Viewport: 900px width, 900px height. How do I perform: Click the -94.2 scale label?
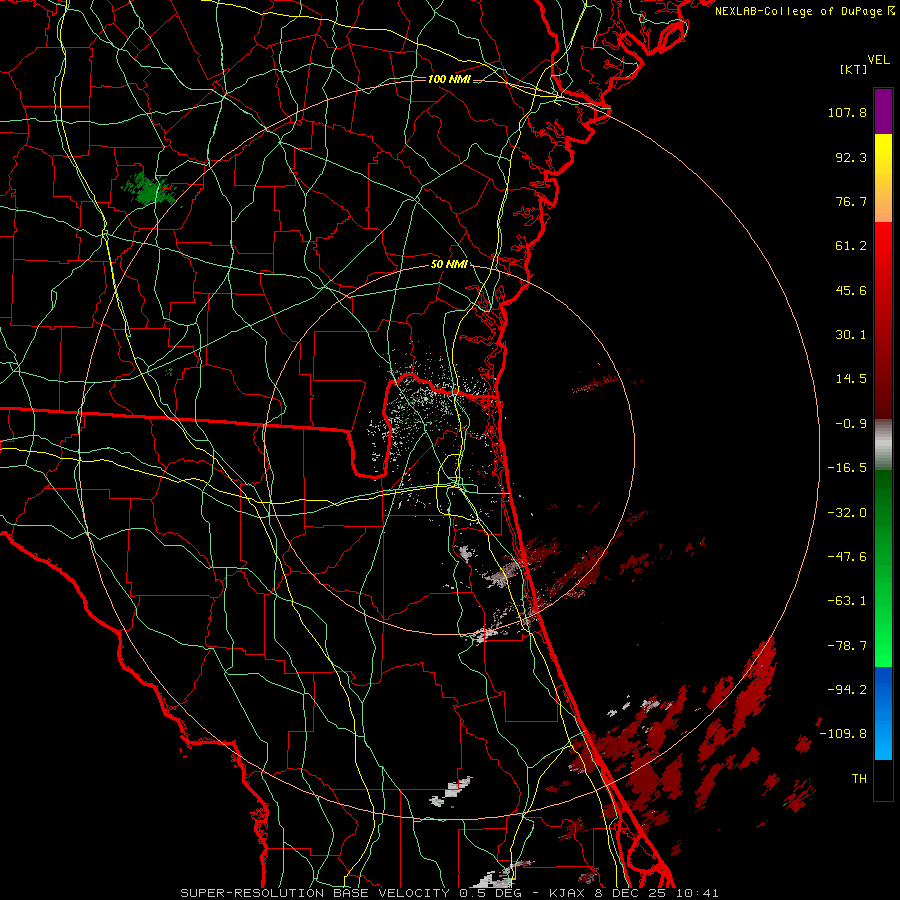(x=847, y=689)
